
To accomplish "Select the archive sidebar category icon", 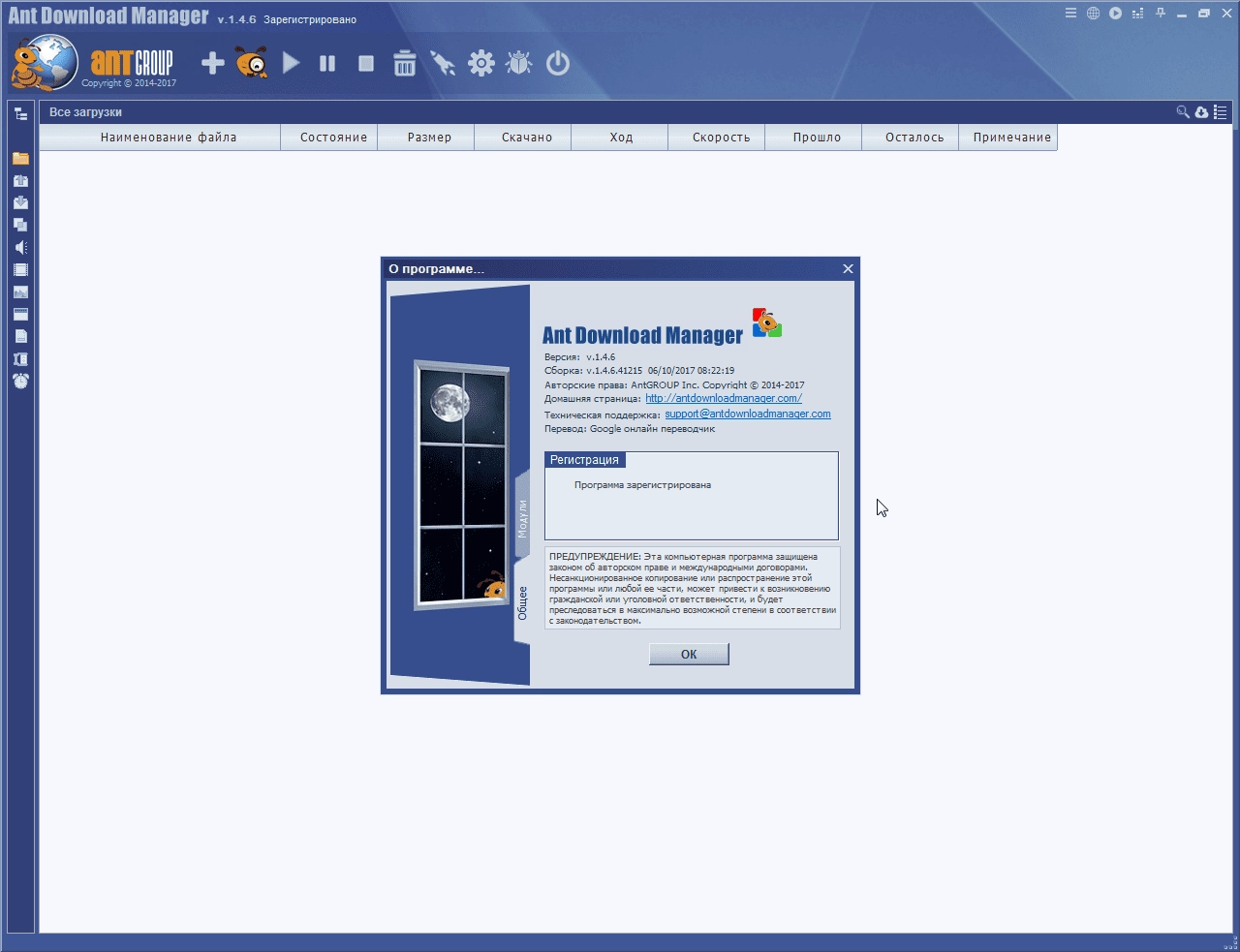I will [x=20, y=358].
